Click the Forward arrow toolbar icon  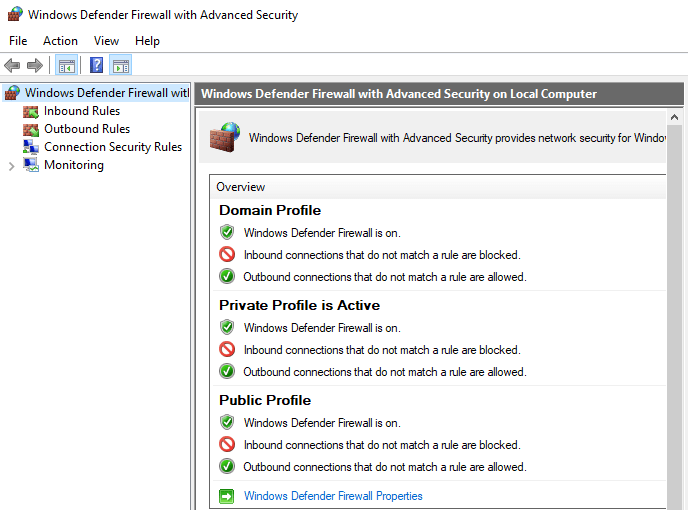(35, 66)
